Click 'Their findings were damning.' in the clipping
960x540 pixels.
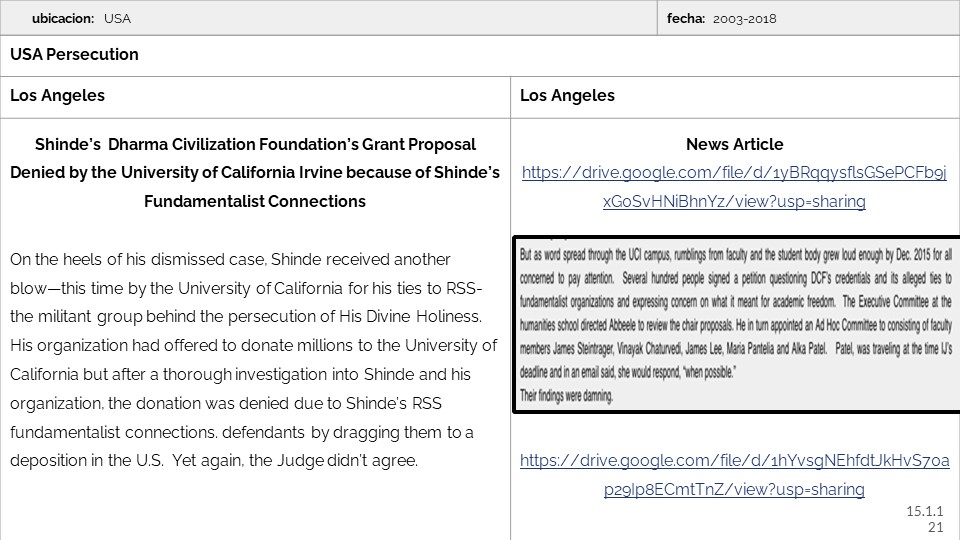point(567,396)
